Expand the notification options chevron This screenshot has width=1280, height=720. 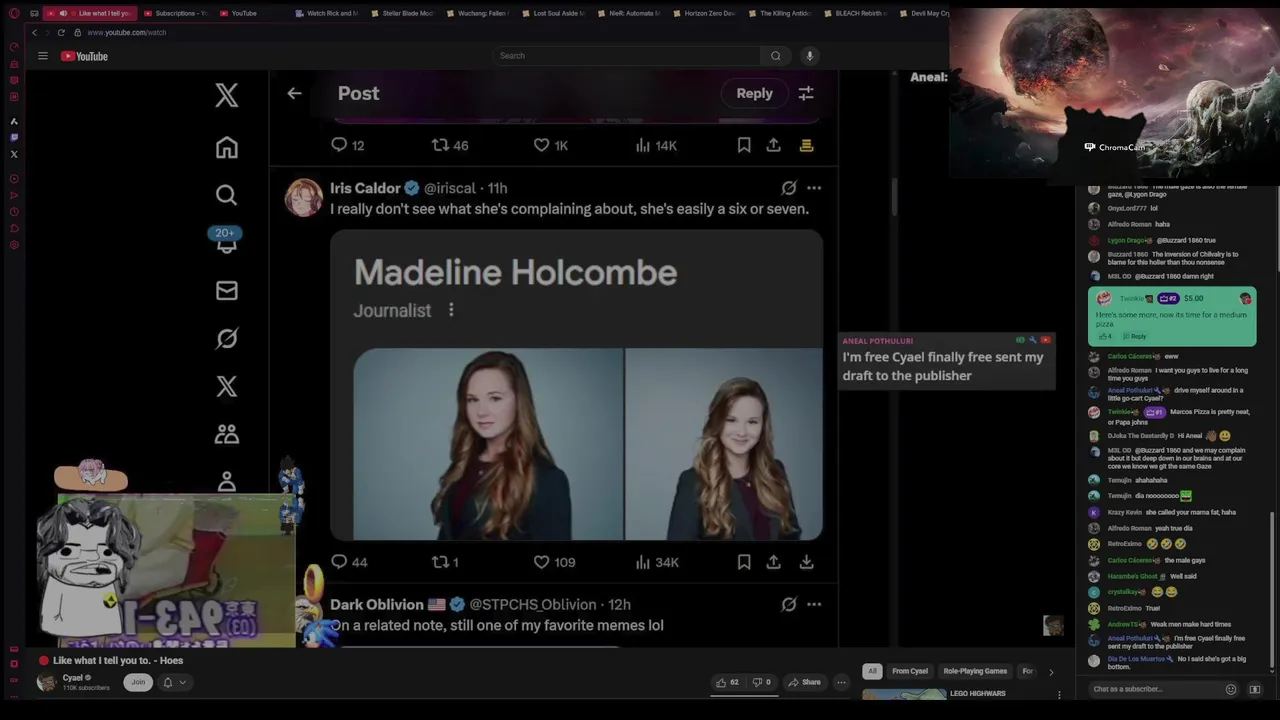182,682
